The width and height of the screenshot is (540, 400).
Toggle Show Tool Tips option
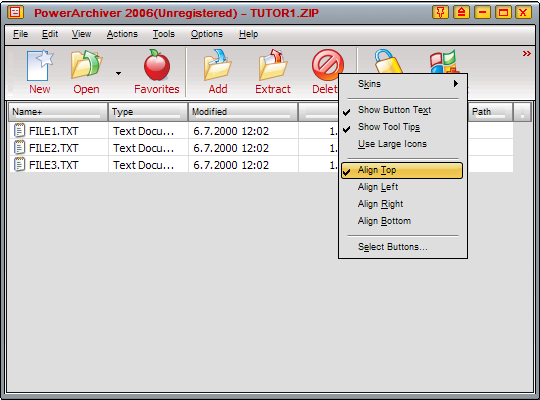[x=403, y=127]
